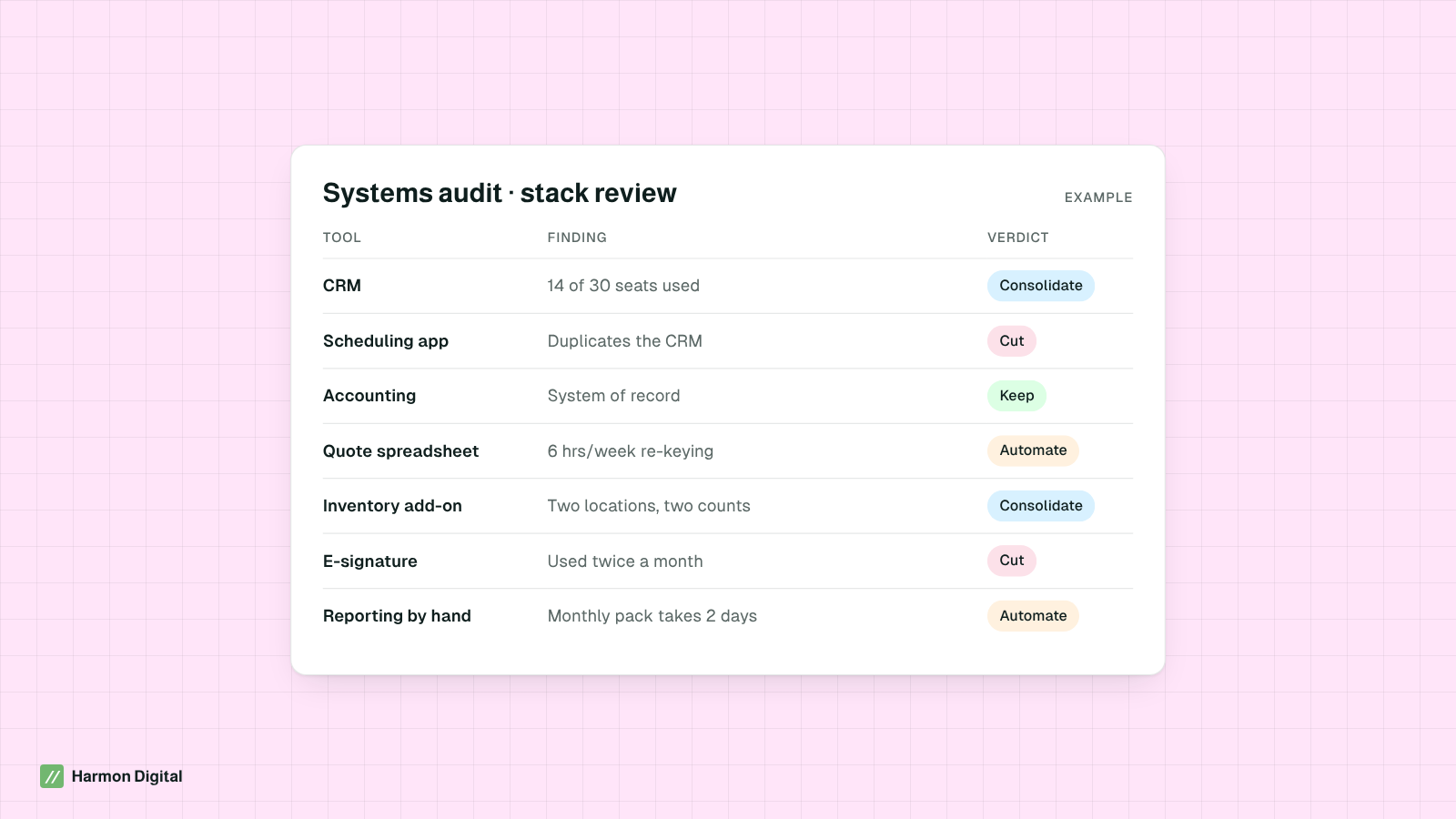Screen dimensions: 1456x819
Task: Click the Consolidate badge in CRM row
Action: (x=1041, y=286)
